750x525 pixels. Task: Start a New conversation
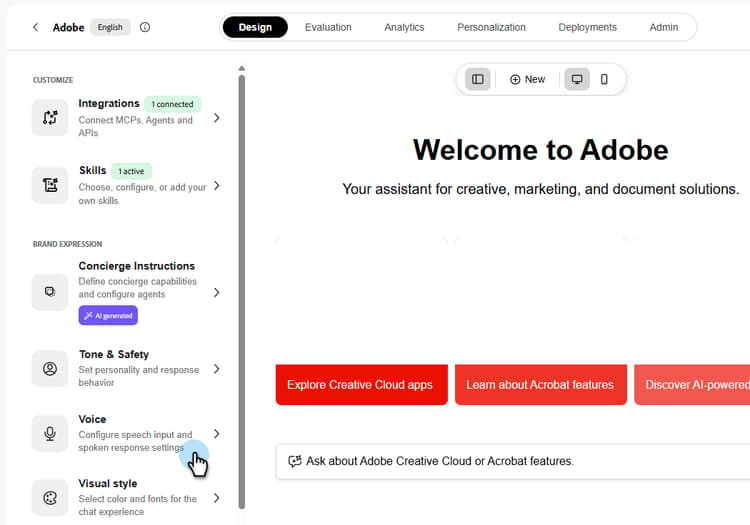(528, 79)
